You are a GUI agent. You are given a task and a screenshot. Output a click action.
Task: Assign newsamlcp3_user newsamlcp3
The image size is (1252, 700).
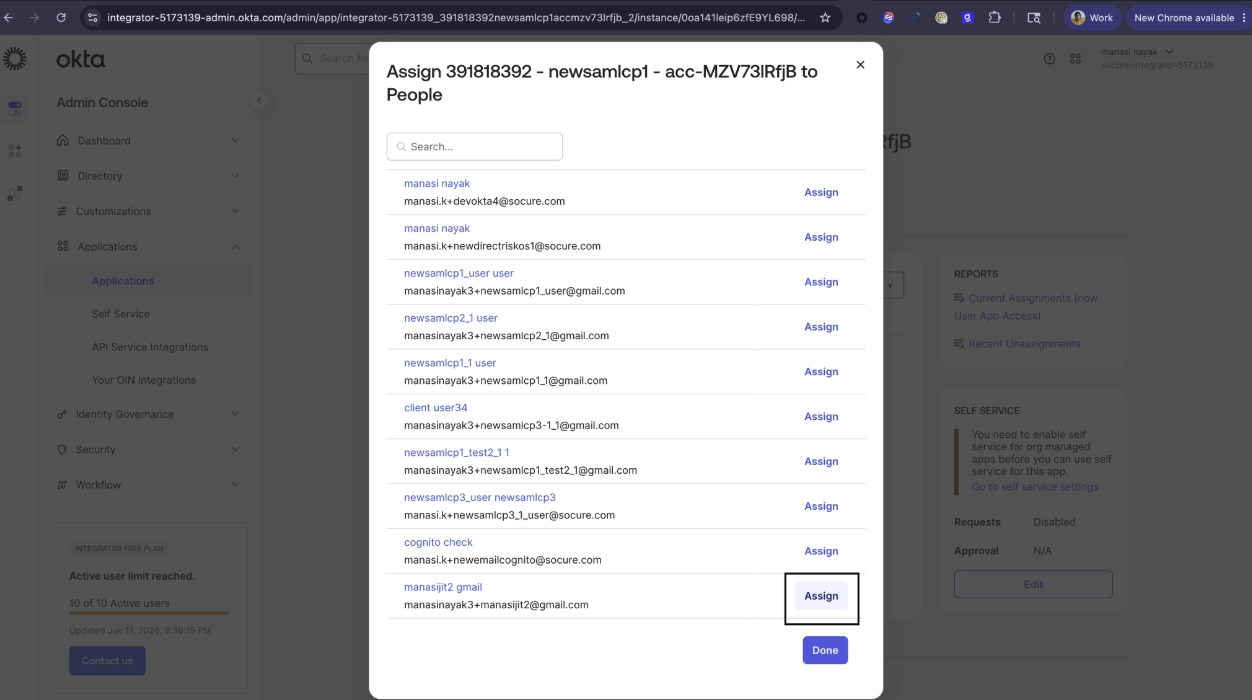click(821, 507)
